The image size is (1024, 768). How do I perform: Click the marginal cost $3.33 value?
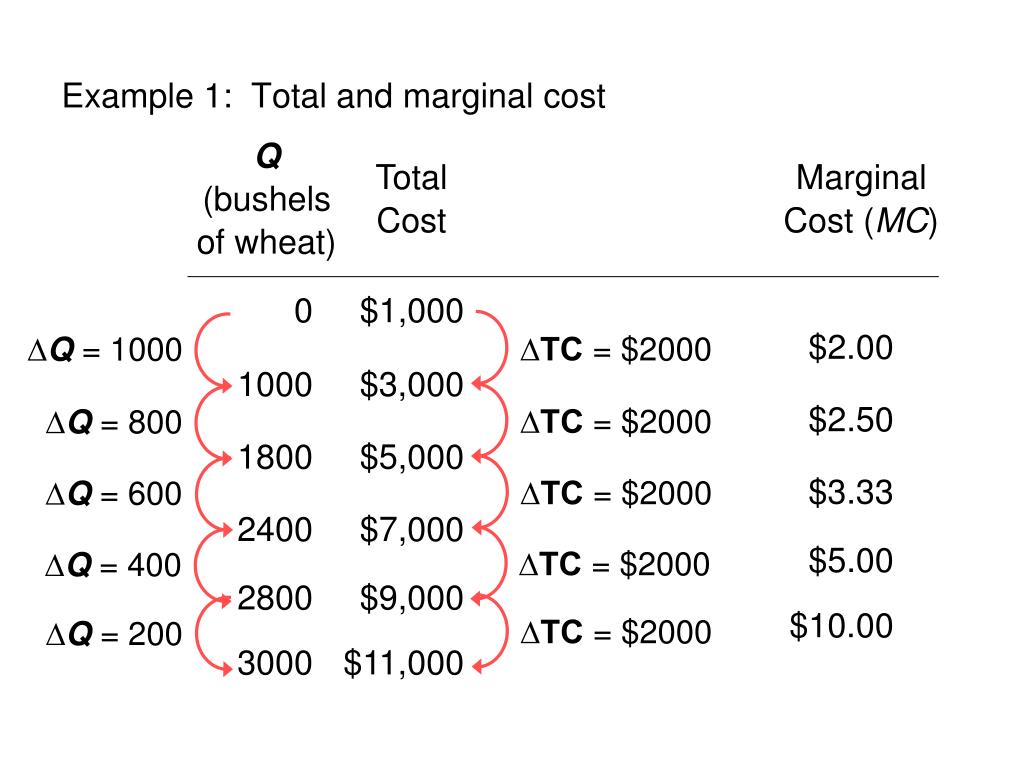click(850, 492)
